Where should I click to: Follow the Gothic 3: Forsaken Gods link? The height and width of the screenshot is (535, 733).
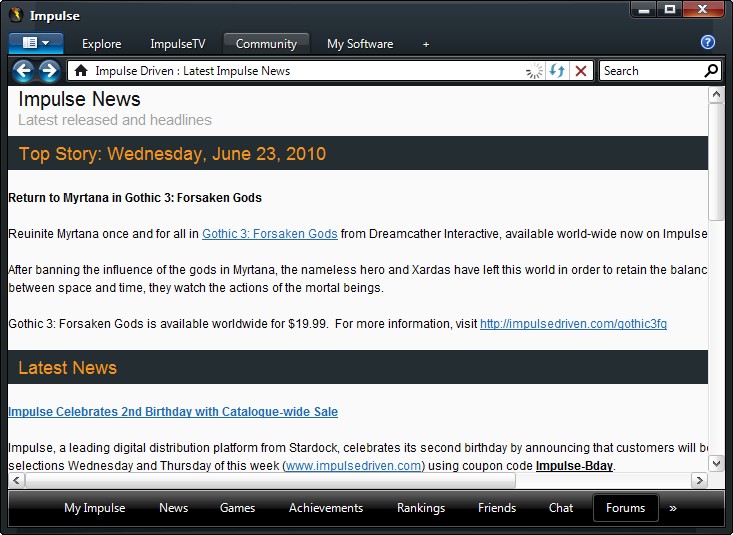coord(270,234)
